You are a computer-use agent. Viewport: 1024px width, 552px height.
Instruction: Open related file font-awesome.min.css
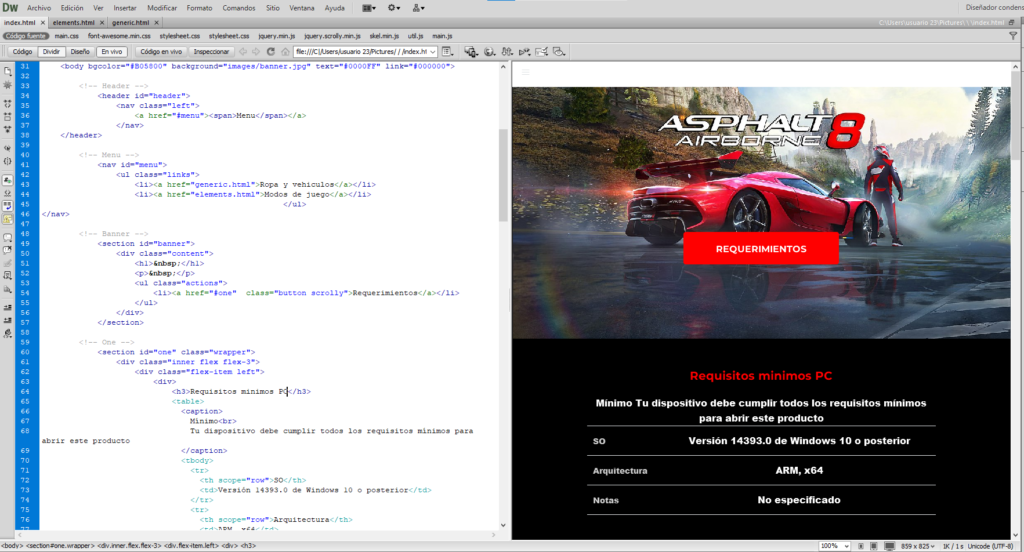[119, 37]
